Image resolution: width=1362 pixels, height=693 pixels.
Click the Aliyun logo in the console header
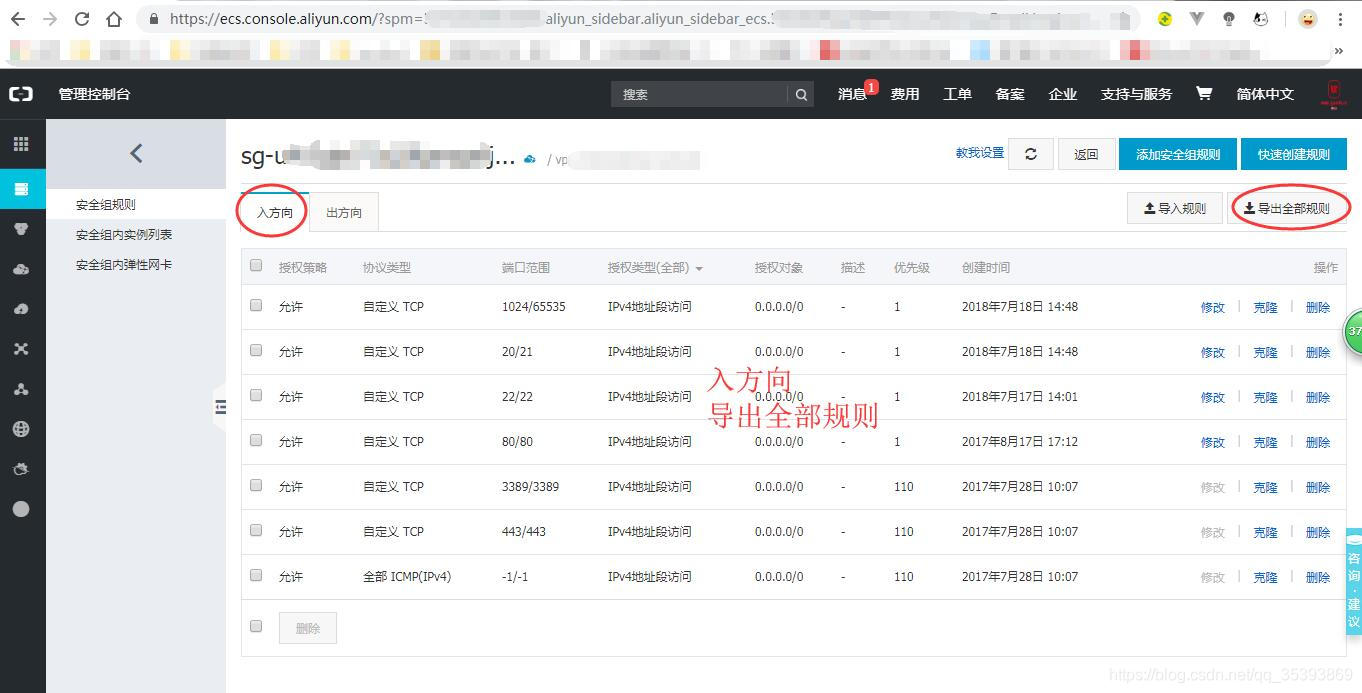point(21,94)
